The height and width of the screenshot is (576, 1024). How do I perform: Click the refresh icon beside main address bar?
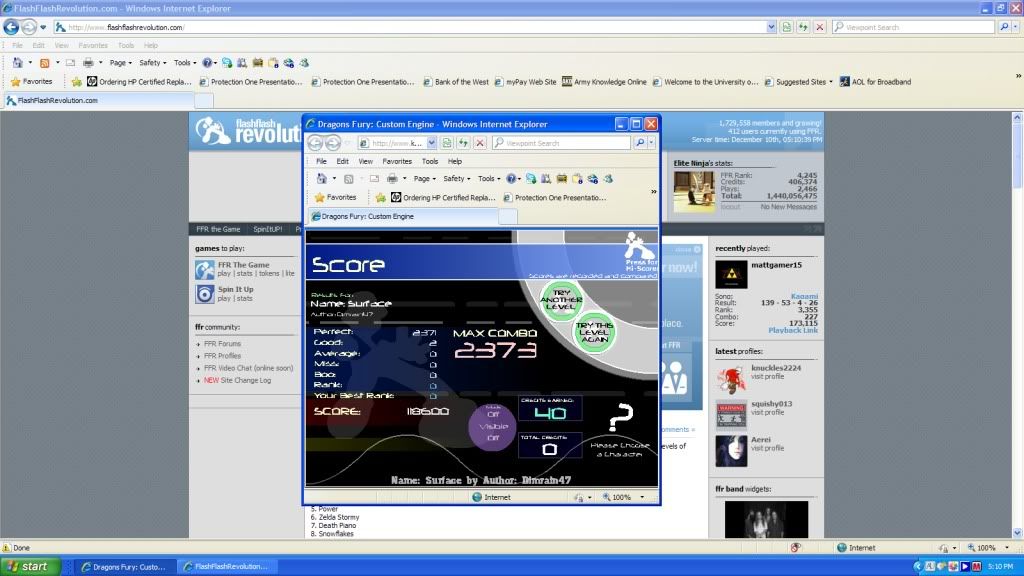pos(803,27)
